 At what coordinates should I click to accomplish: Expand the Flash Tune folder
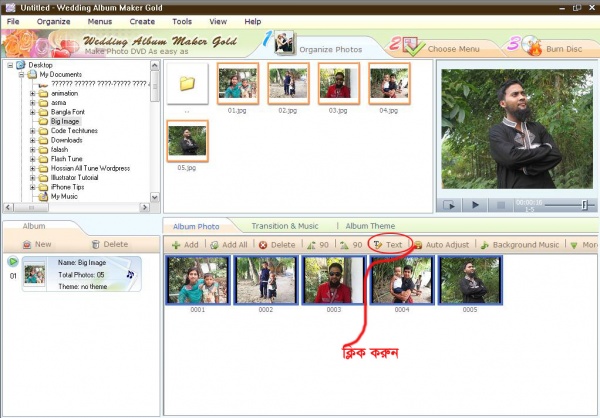[33, 159]
